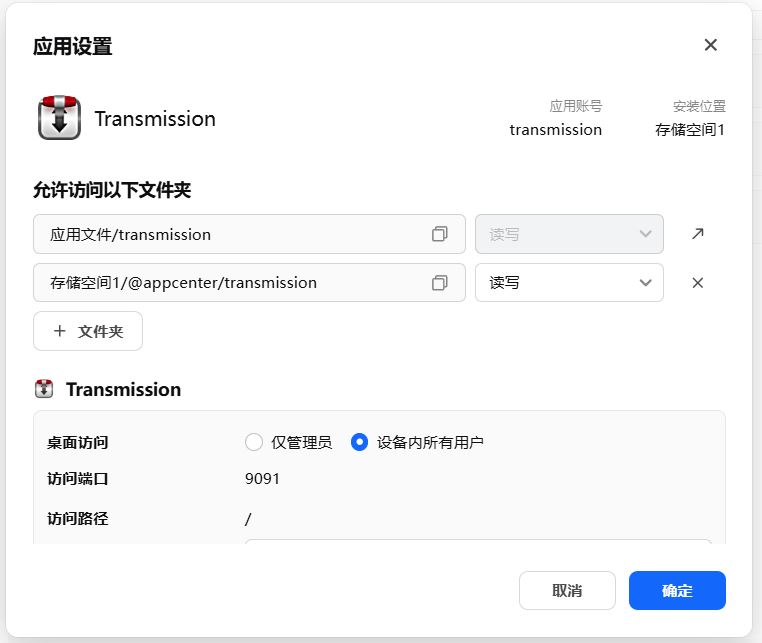
Task: Click the 访问端口 label
Action: click(78, 479)
